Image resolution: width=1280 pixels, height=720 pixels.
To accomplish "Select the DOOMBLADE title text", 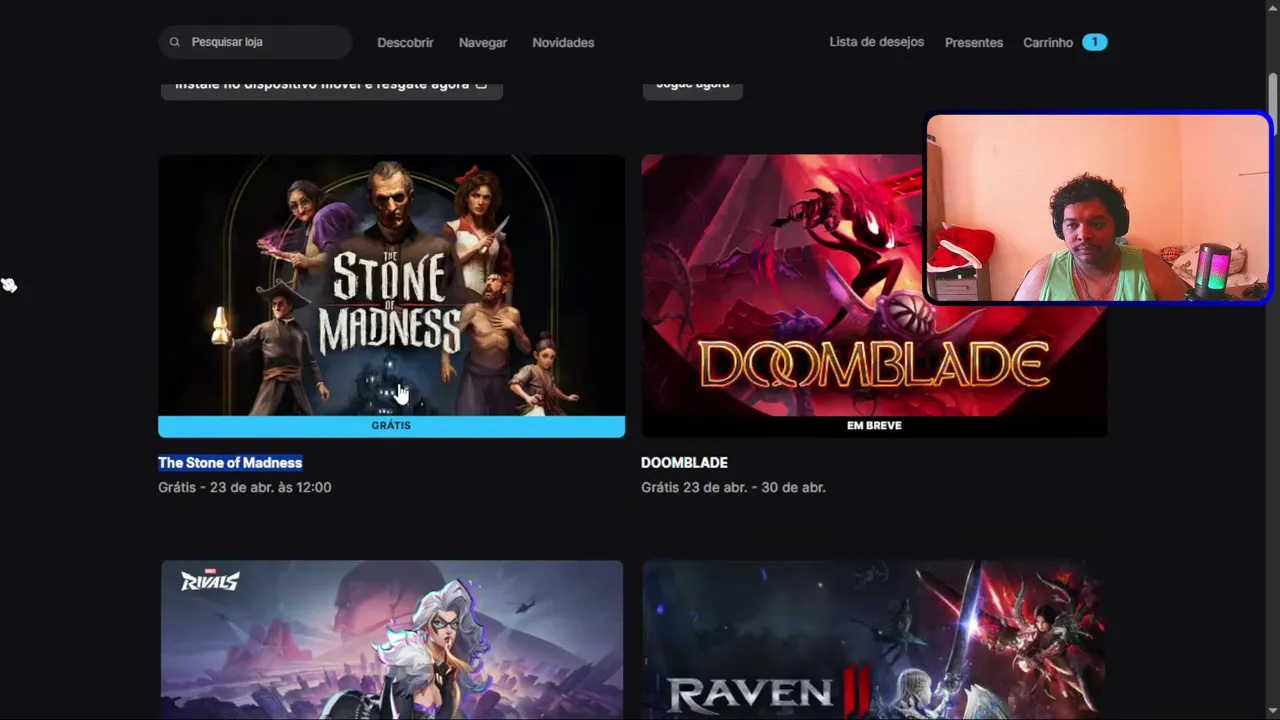I will click(684, 462).
